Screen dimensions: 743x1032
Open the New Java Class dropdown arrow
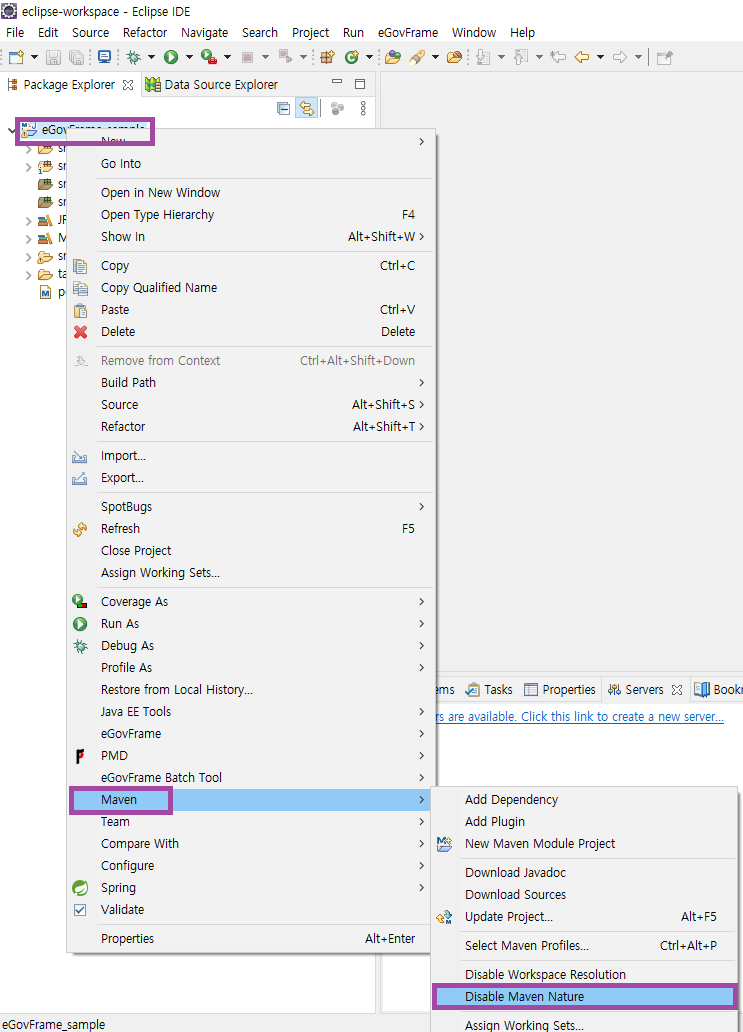[x=369, y=57]
